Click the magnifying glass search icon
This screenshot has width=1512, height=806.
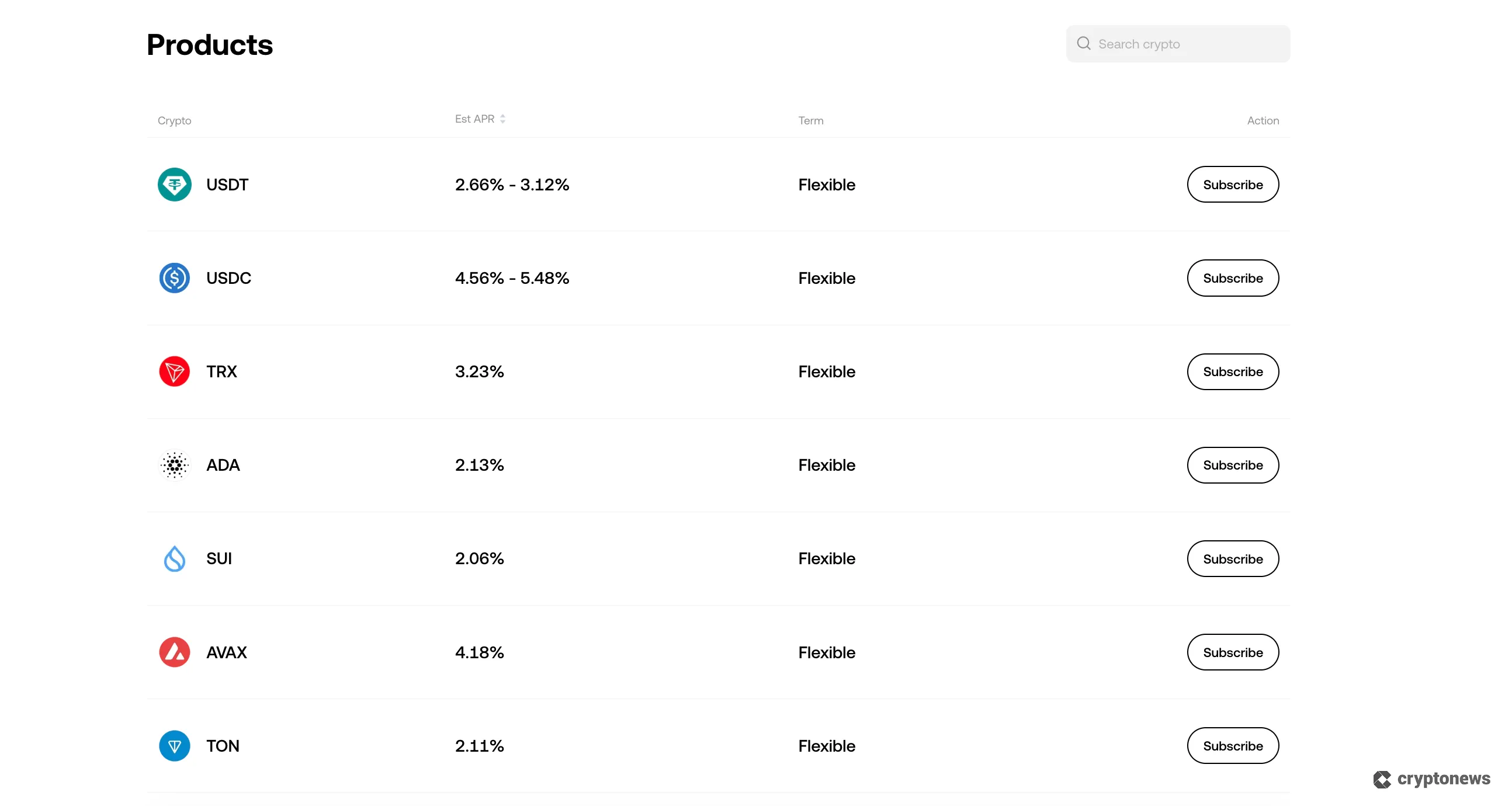click(x=1084, y=43)
